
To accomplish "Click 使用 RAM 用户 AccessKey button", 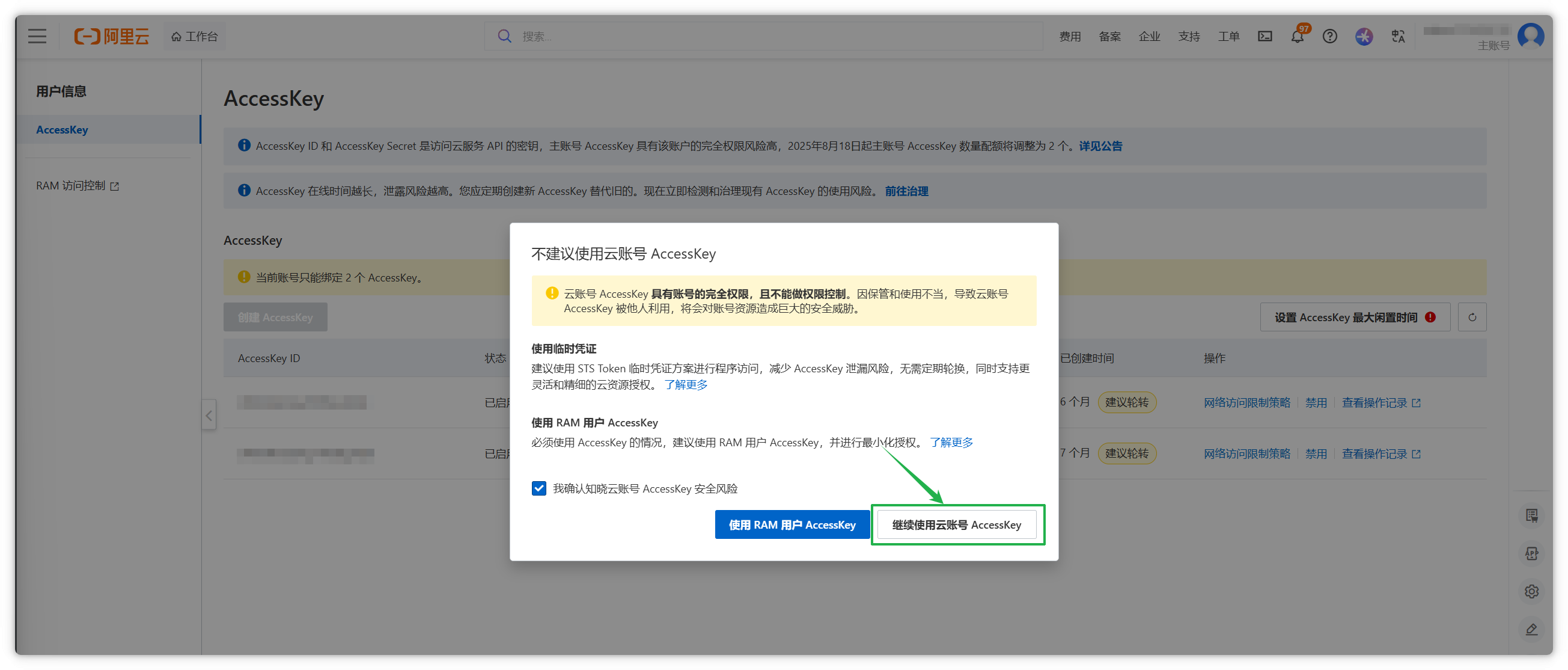I will coord(792,525).
